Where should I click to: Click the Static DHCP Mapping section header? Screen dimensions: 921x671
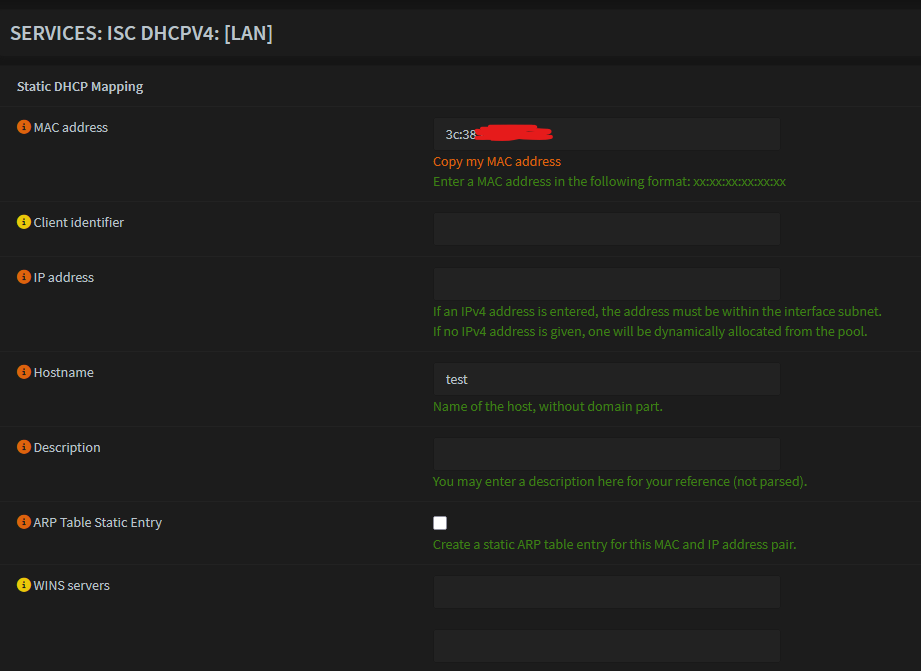pos(80,86)
